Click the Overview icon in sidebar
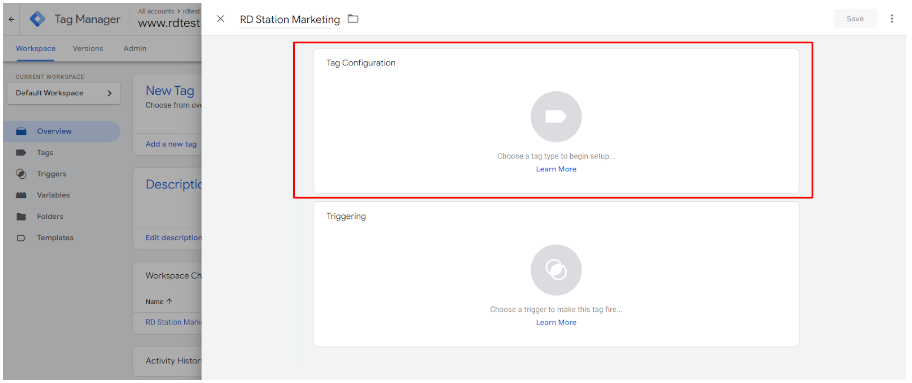 22,132
